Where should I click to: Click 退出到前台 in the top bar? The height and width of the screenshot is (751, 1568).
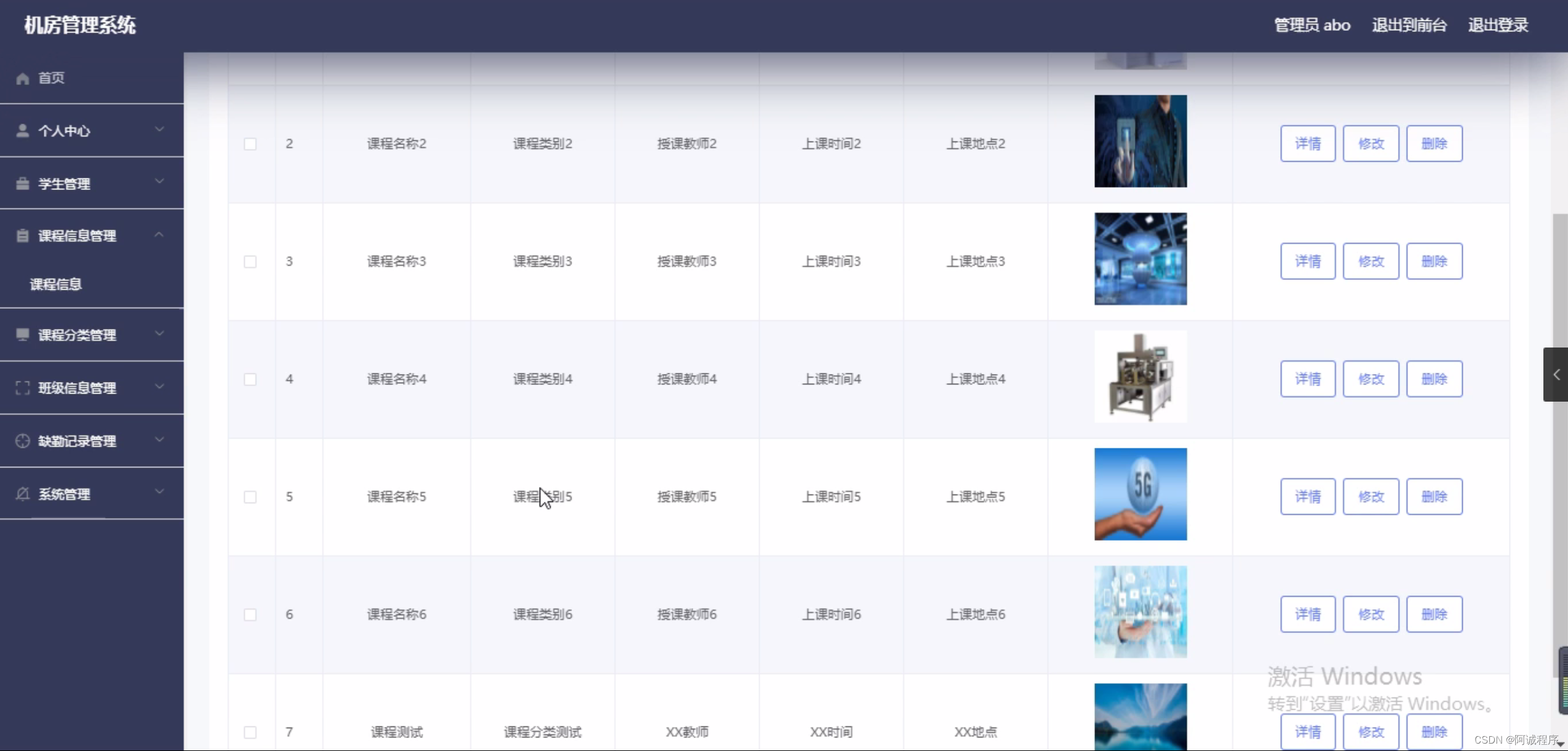pyautogui.click(x=1409, y=25)
